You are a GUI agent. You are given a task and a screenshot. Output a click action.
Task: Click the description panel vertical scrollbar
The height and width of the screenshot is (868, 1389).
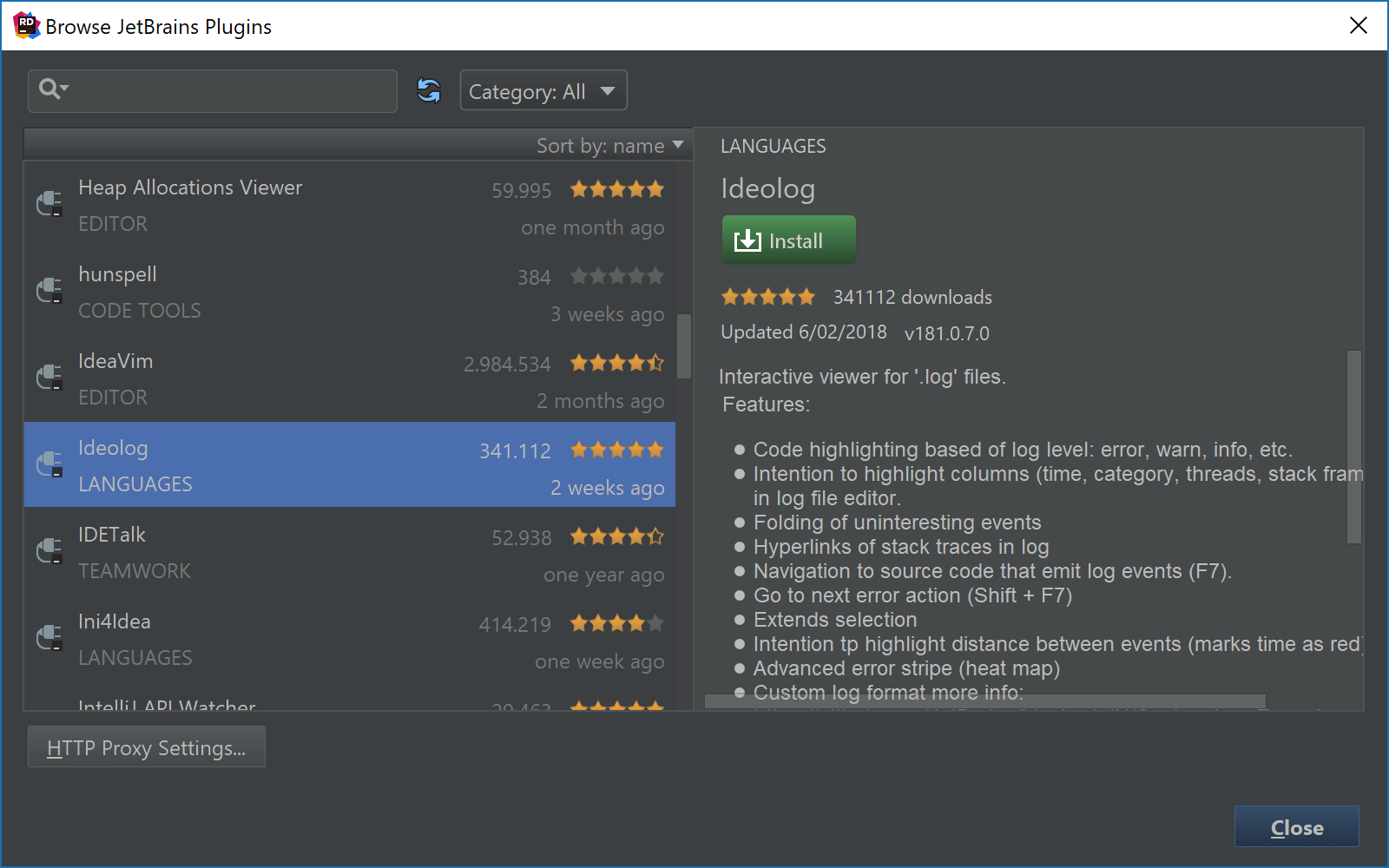(1354, 447)
